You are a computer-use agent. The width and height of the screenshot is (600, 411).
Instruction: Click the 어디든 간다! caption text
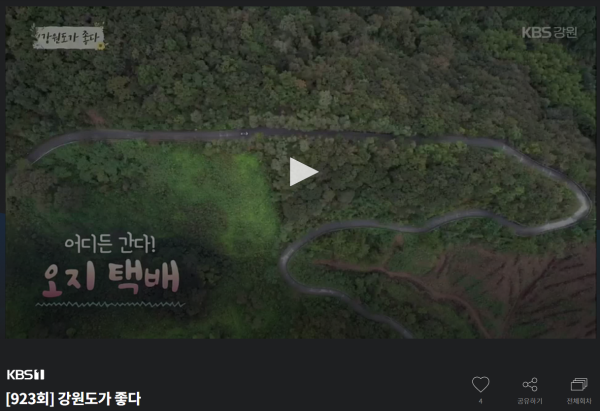tap(110, 245)
